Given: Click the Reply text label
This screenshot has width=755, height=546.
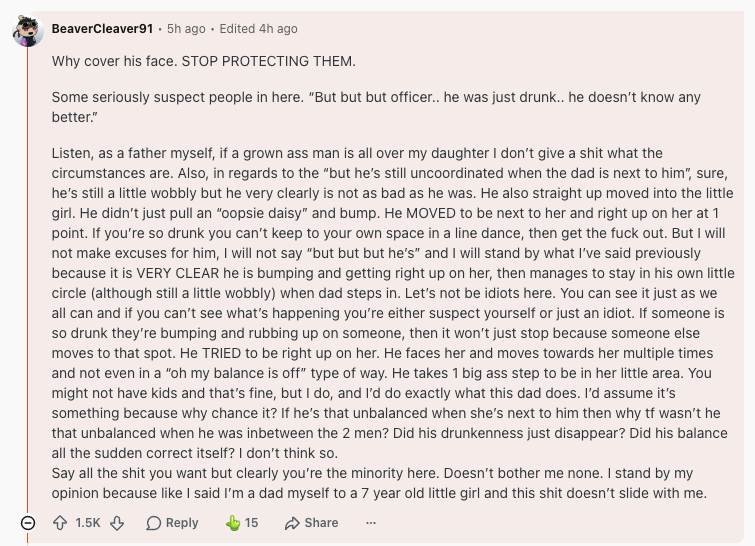Looking at the screenshot, I should click(x=182, y=523).
